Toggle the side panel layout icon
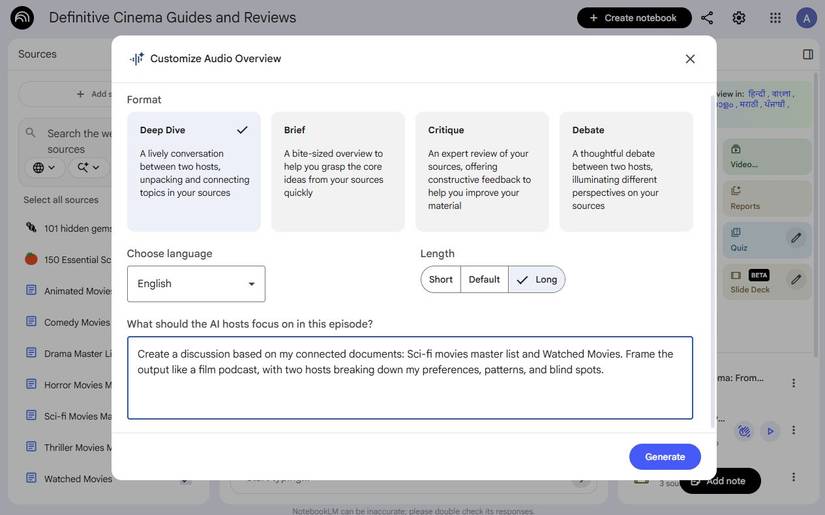This screenshot has height=515, width=825. click(x=808, y=54)
